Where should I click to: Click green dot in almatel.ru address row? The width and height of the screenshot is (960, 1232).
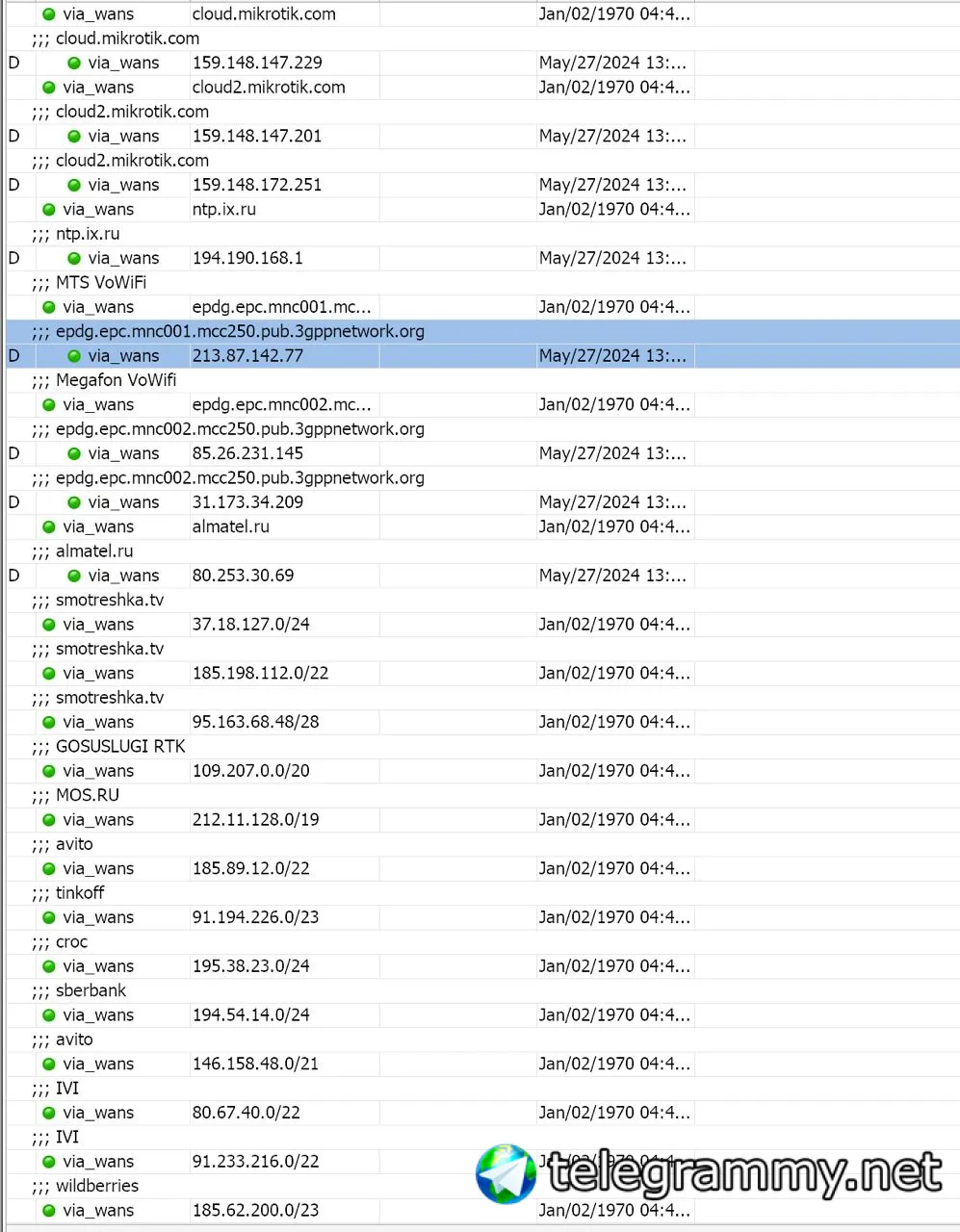[x=49, y=526]
